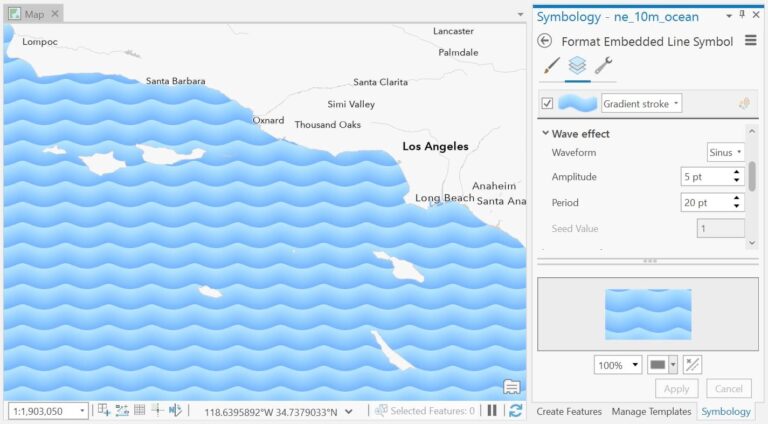Click the Apply button
Viewport: 768px width, 424px height.
coord(676,388)
